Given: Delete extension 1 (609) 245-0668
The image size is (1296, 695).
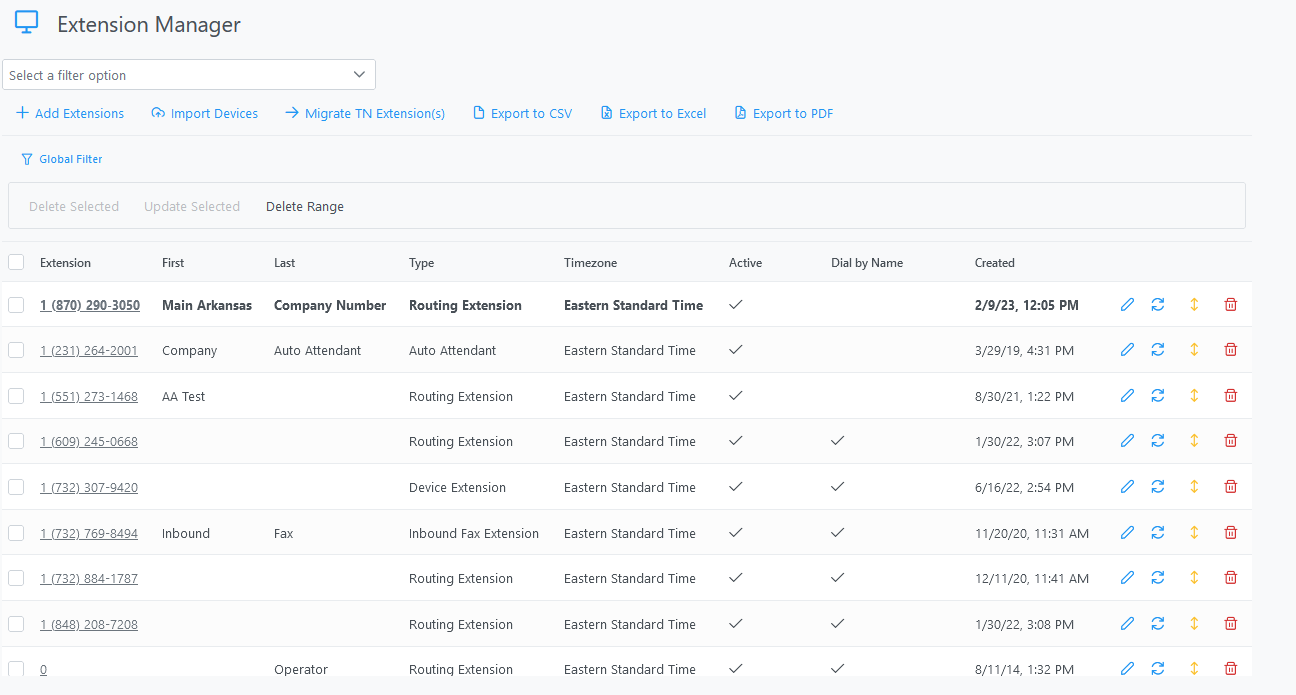Looking at the screenshot, I should click(1231, 441).
